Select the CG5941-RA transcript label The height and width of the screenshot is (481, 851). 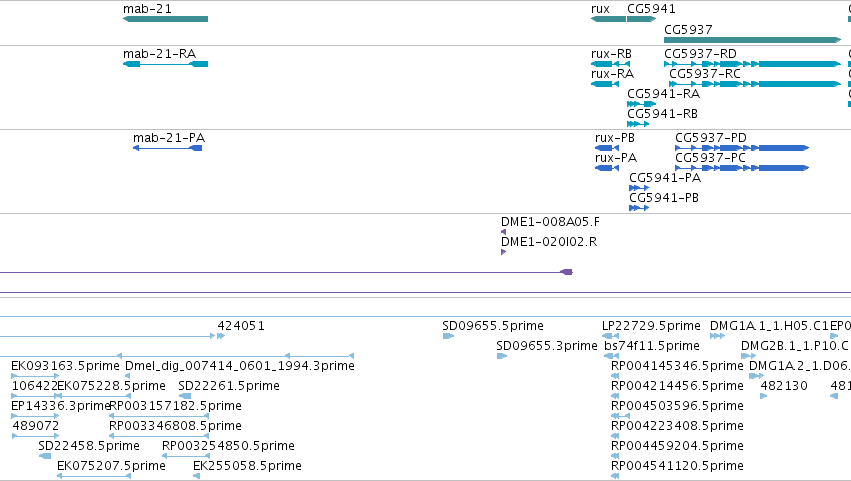[663, 94]
